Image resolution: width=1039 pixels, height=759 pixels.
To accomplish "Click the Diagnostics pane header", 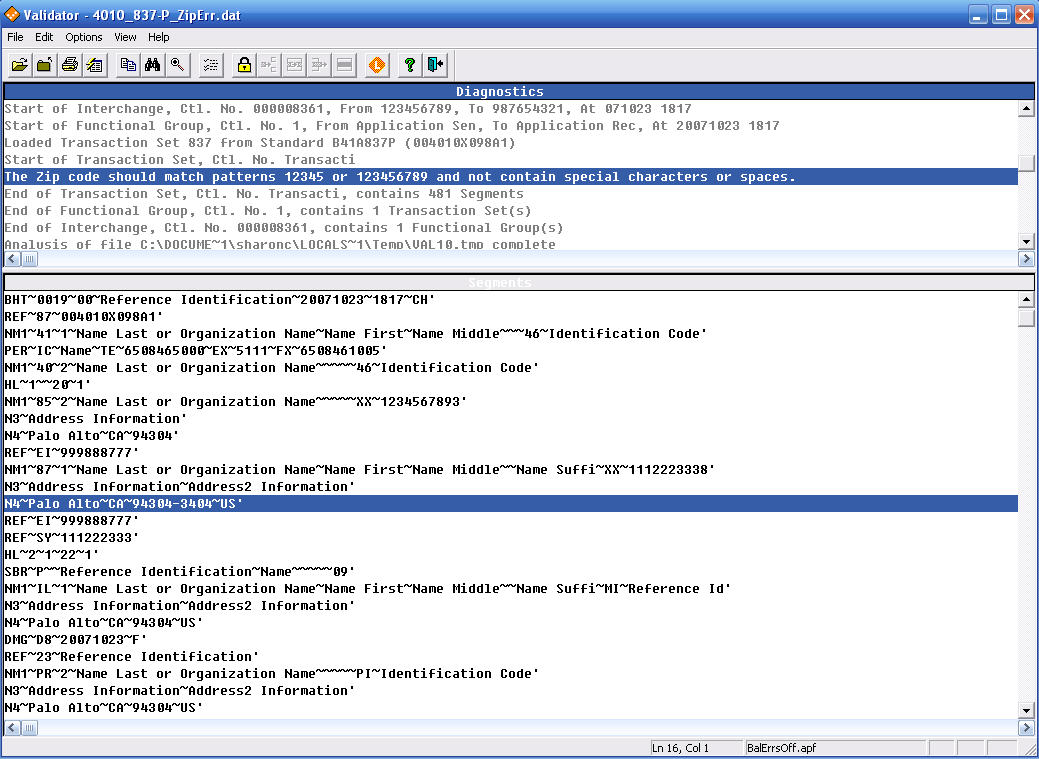I will coord(519,91).
